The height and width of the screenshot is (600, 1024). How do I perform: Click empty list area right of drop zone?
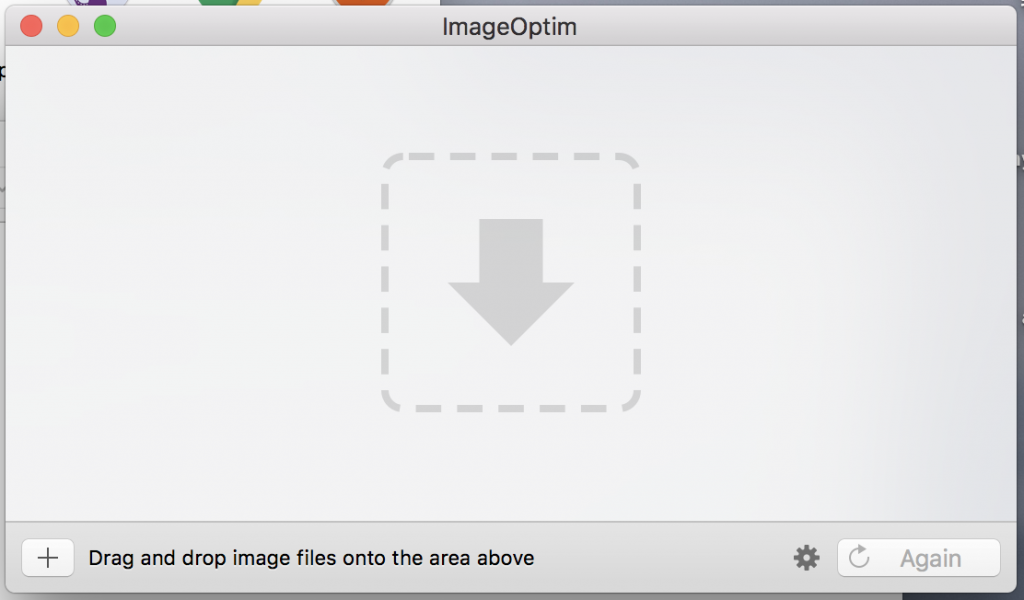pos(828,283)
